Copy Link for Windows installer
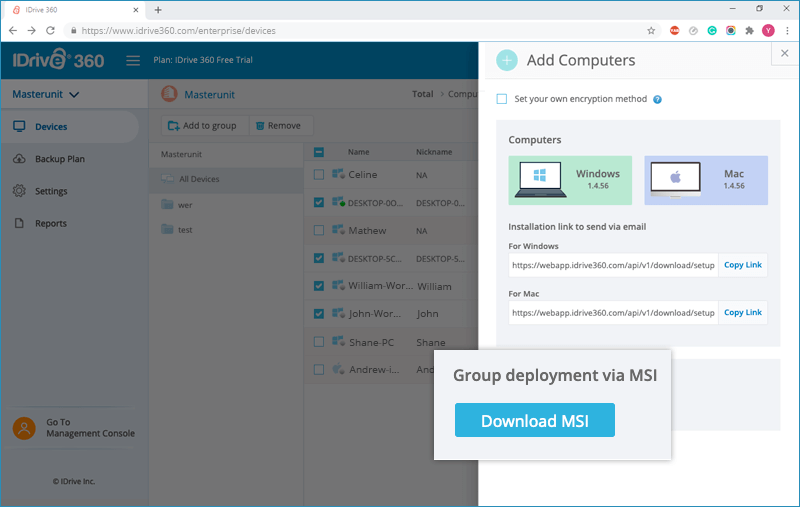800x507 pixels. 743,265
